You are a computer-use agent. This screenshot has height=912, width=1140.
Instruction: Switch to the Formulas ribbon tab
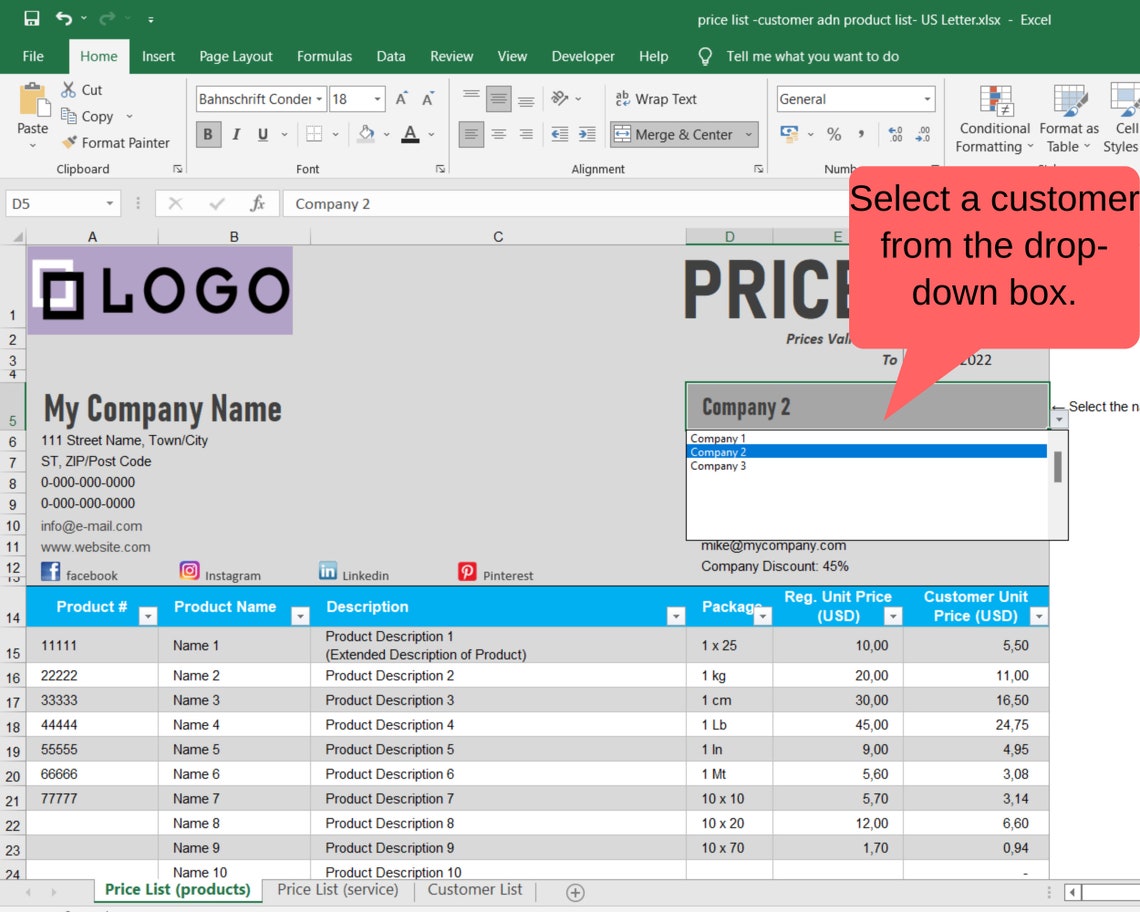324,56
